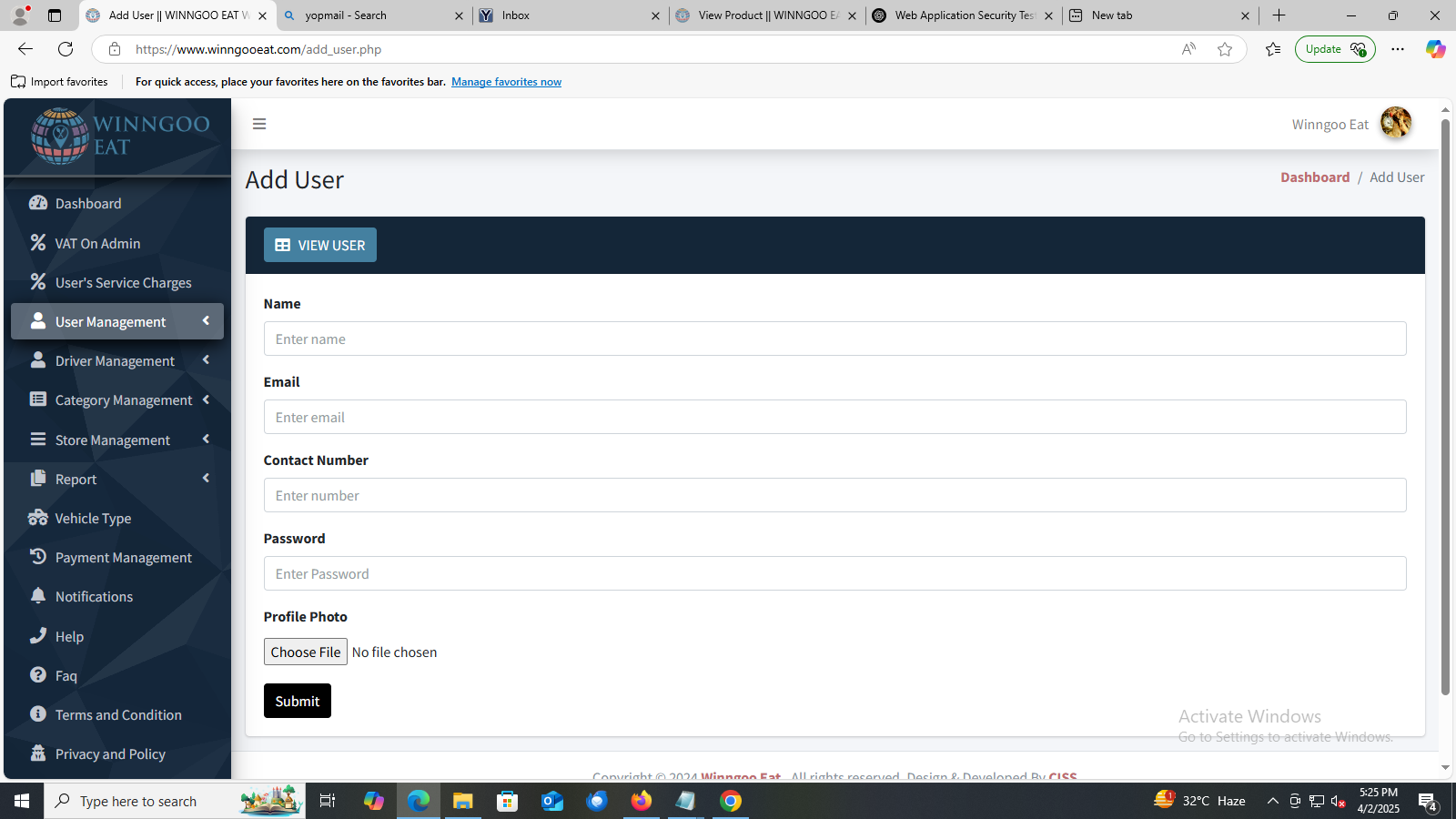Open Payment Management in sidebar

click(x=123, y=558)
